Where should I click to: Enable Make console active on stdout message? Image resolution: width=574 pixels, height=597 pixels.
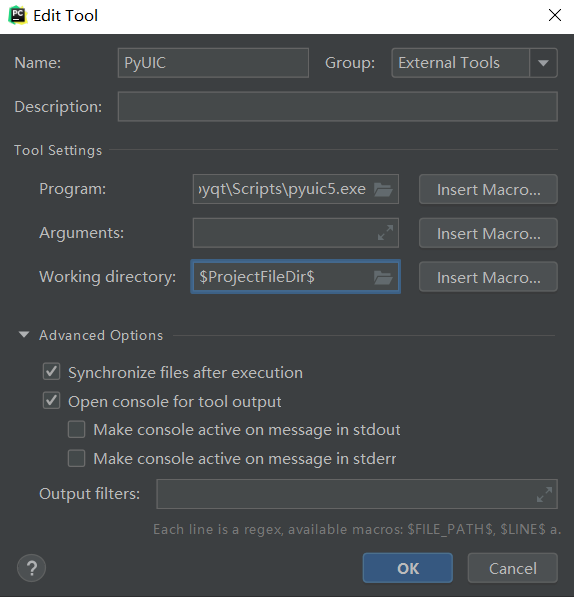coord(77,429)
